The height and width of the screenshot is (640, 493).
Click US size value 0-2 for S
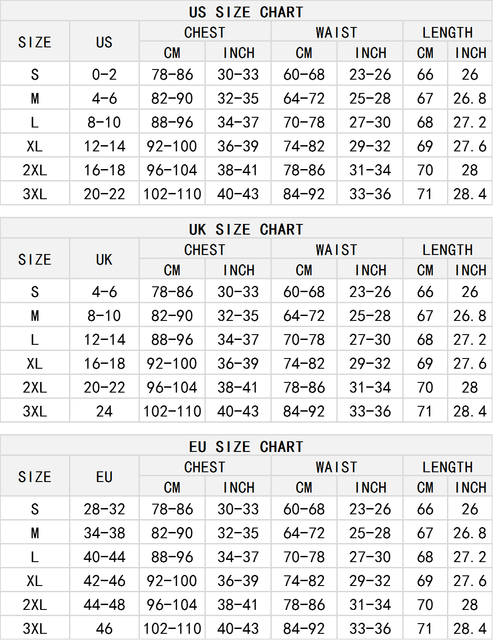pos(104,75)
